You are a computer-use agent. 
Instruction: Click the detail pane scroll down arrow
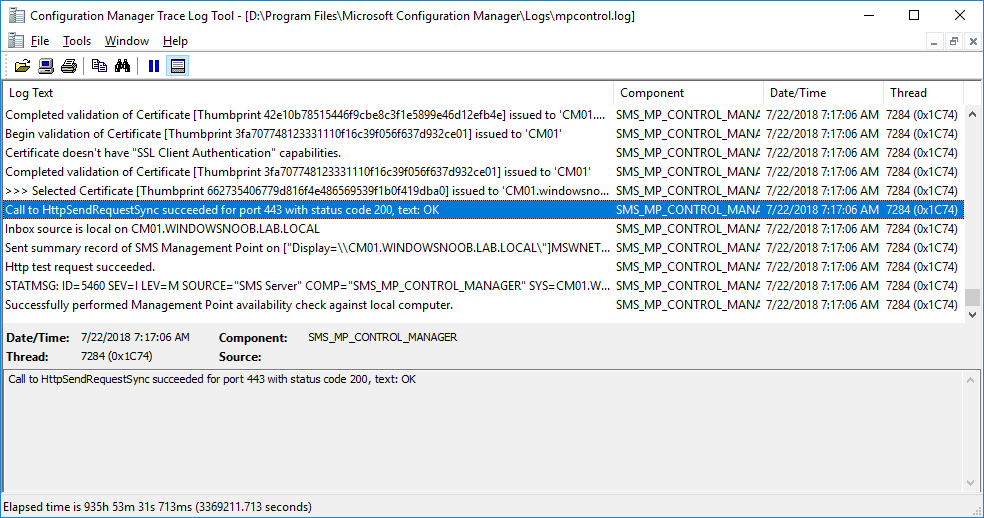[x=970, y=483]
